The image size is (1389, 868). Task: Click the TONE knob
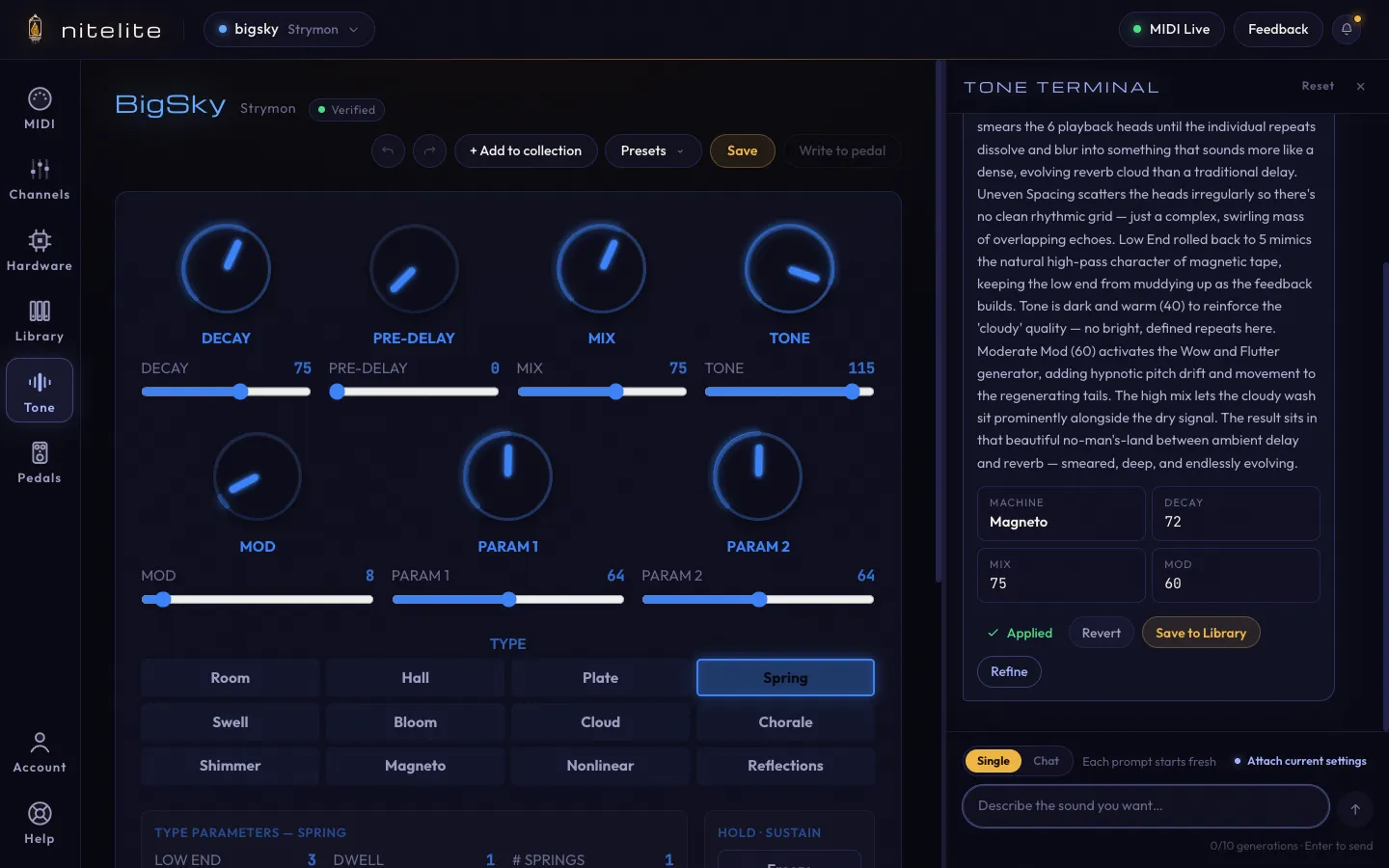tap(789, 268)
